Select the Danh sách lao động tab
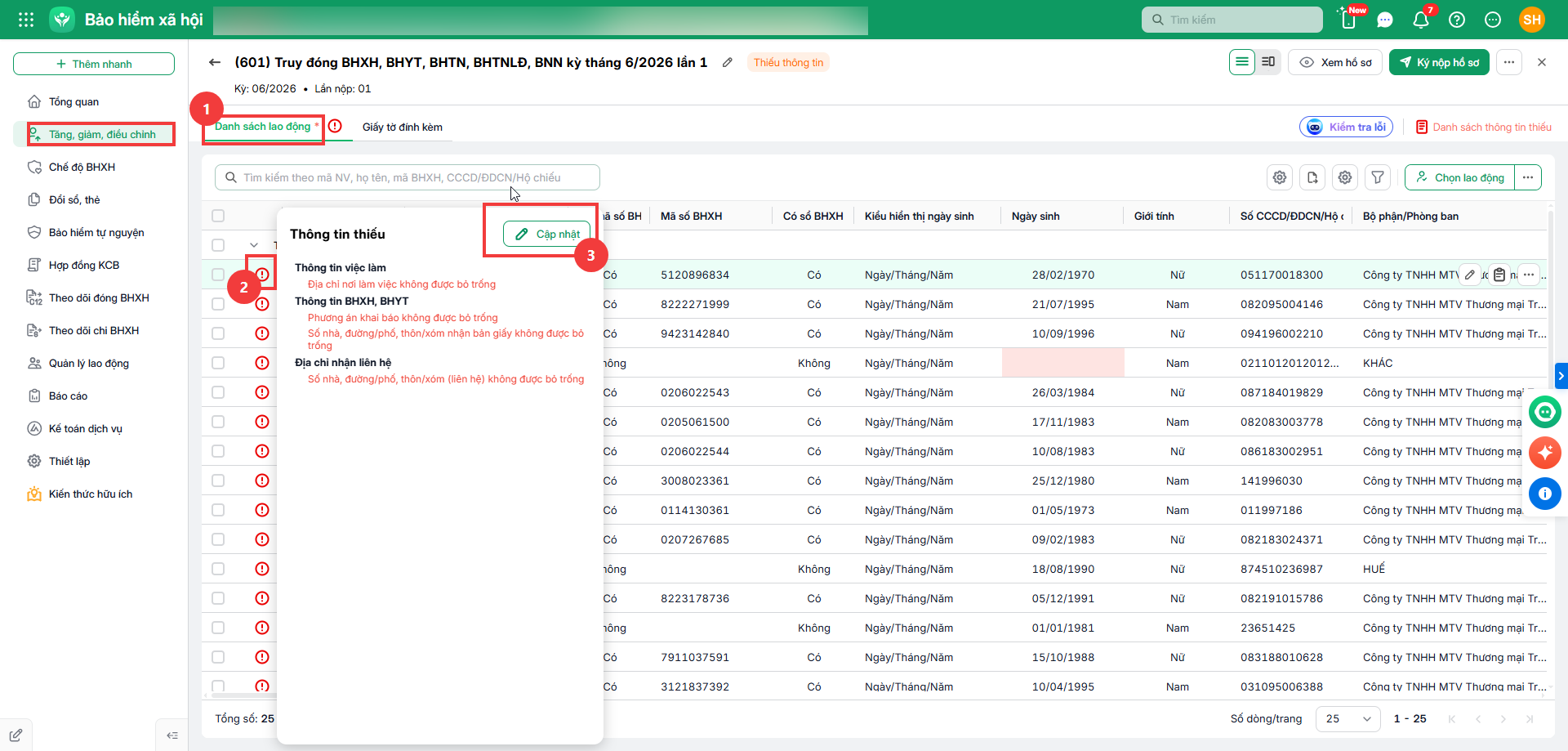 point(263,127)
